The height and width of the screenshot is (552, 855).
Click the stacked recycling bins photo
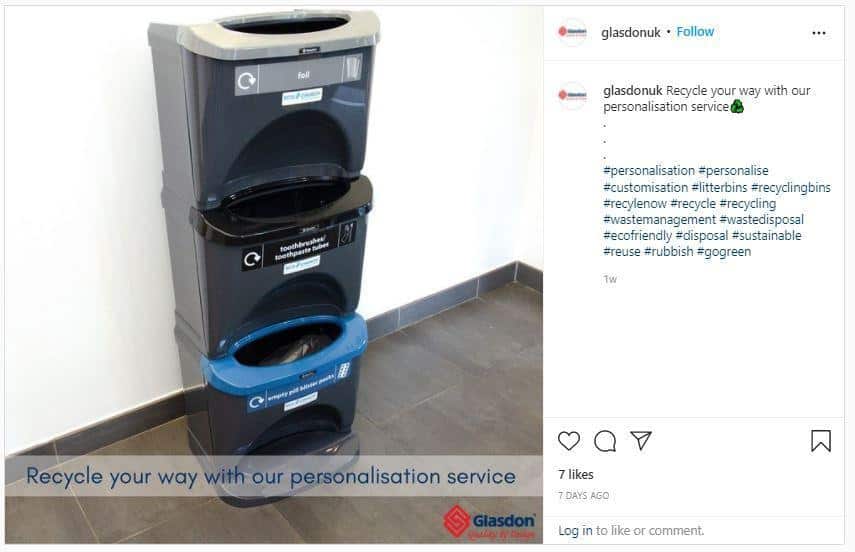click(x=274, y=274)
